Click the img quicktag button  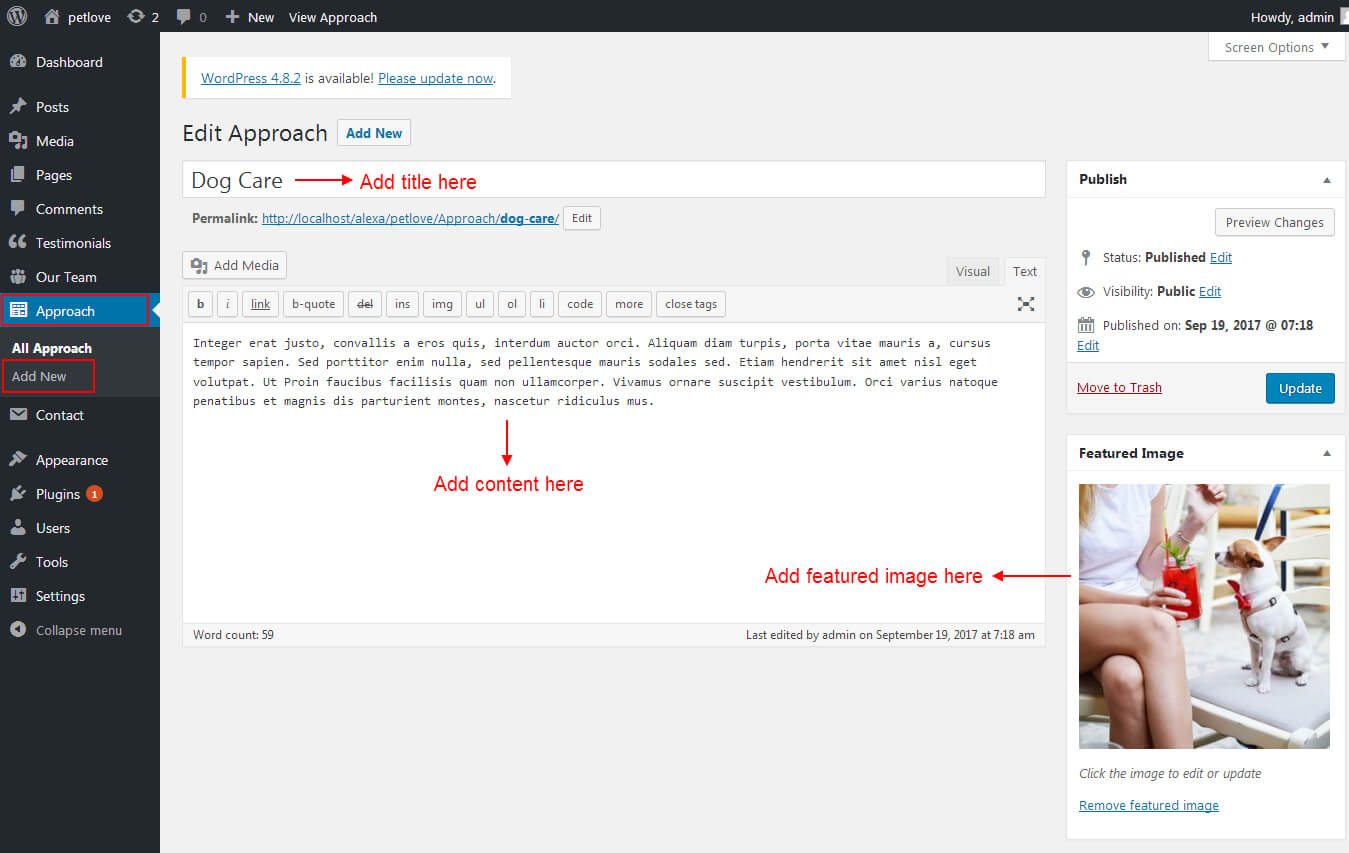[442, 304]
